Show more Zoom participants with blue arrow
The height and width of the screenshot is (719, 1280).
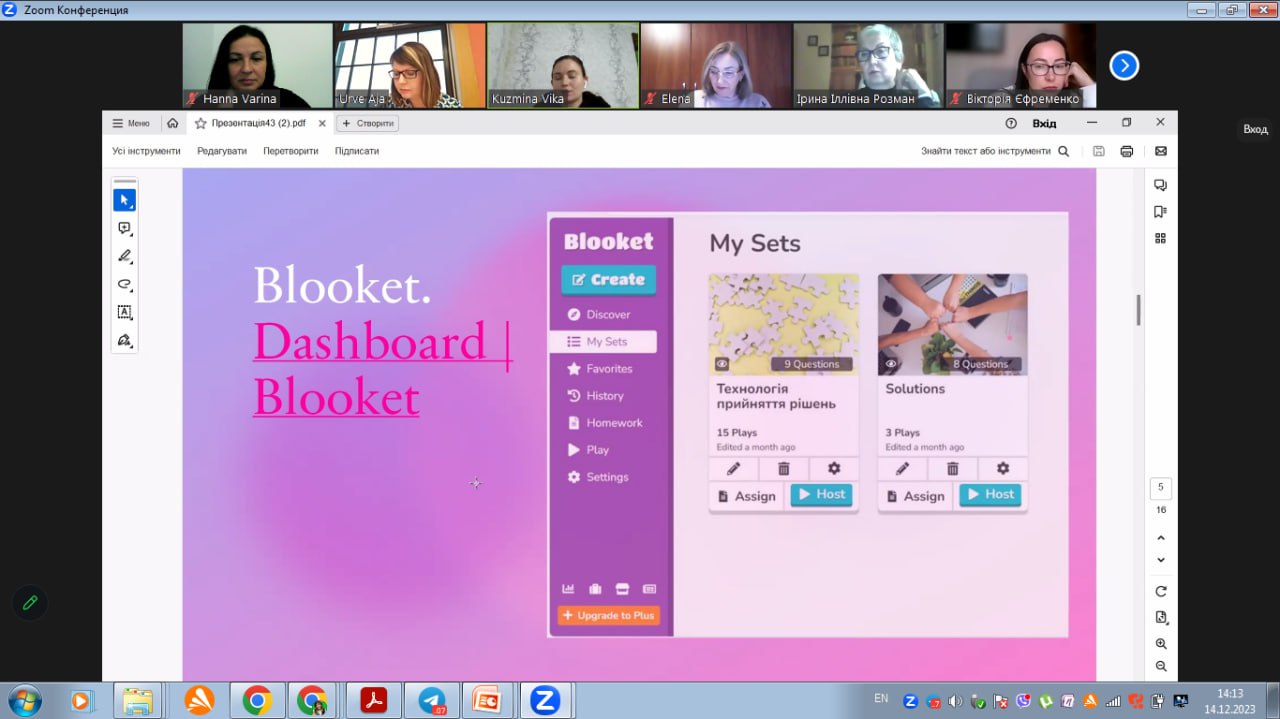pos(1124,65)
